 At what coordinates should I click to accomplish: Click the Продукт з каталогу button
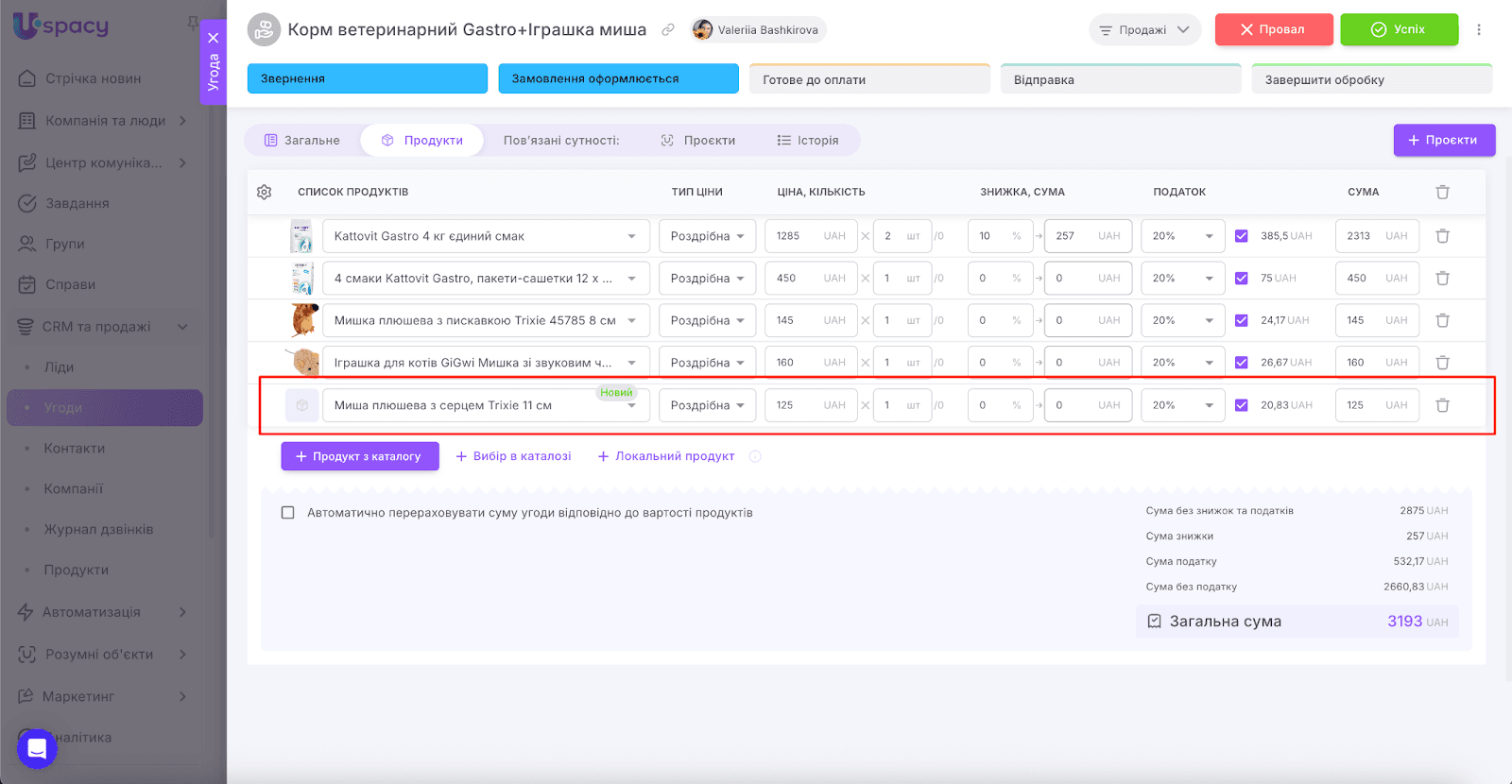coord(359,456)
